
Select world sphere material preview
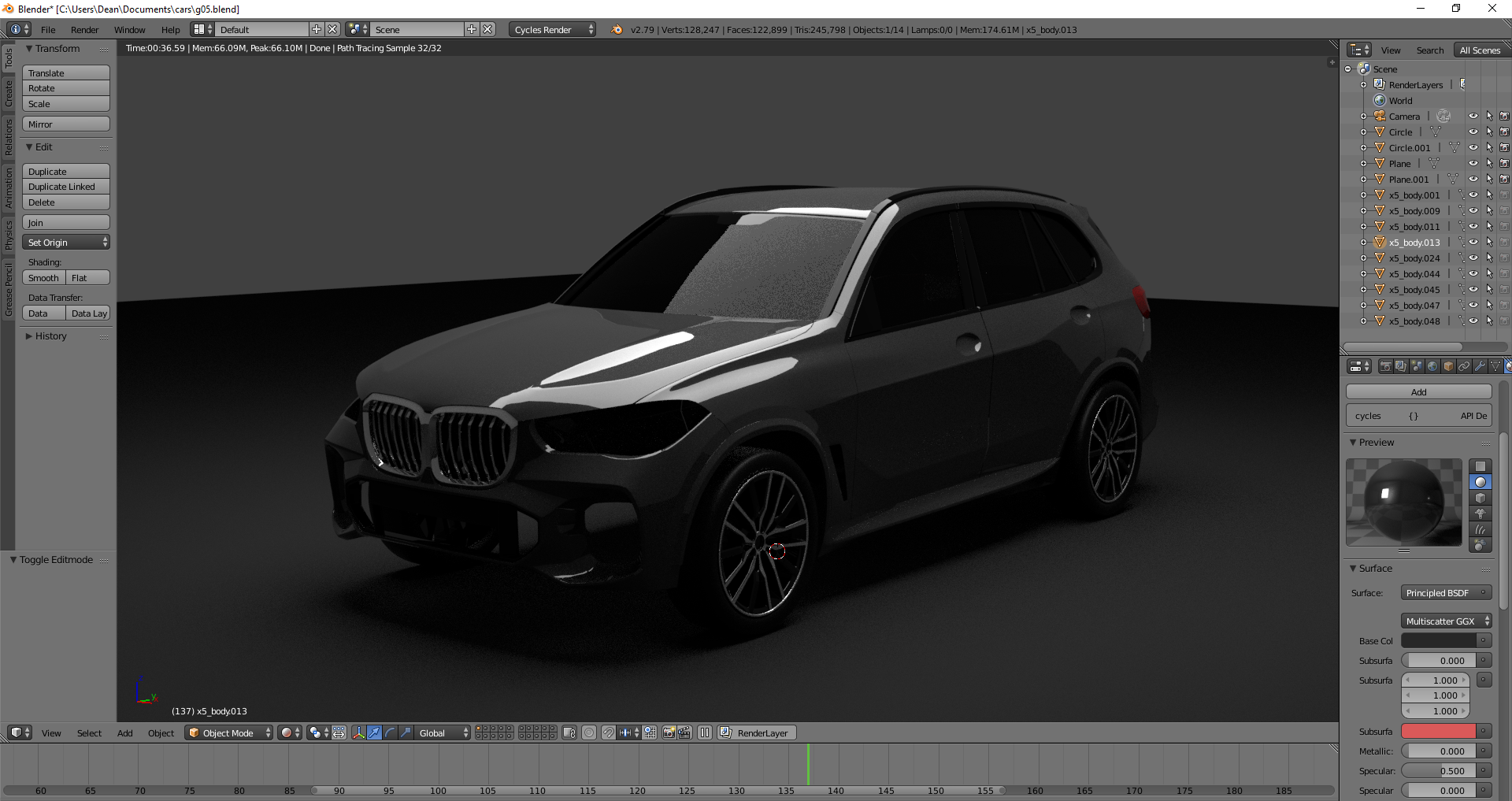(1480, 545)
